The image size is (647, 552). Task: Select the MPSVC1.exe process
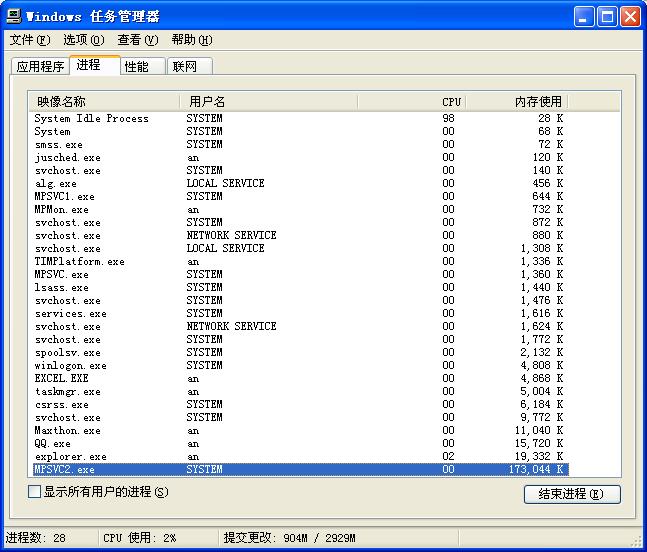coord(300,196)
